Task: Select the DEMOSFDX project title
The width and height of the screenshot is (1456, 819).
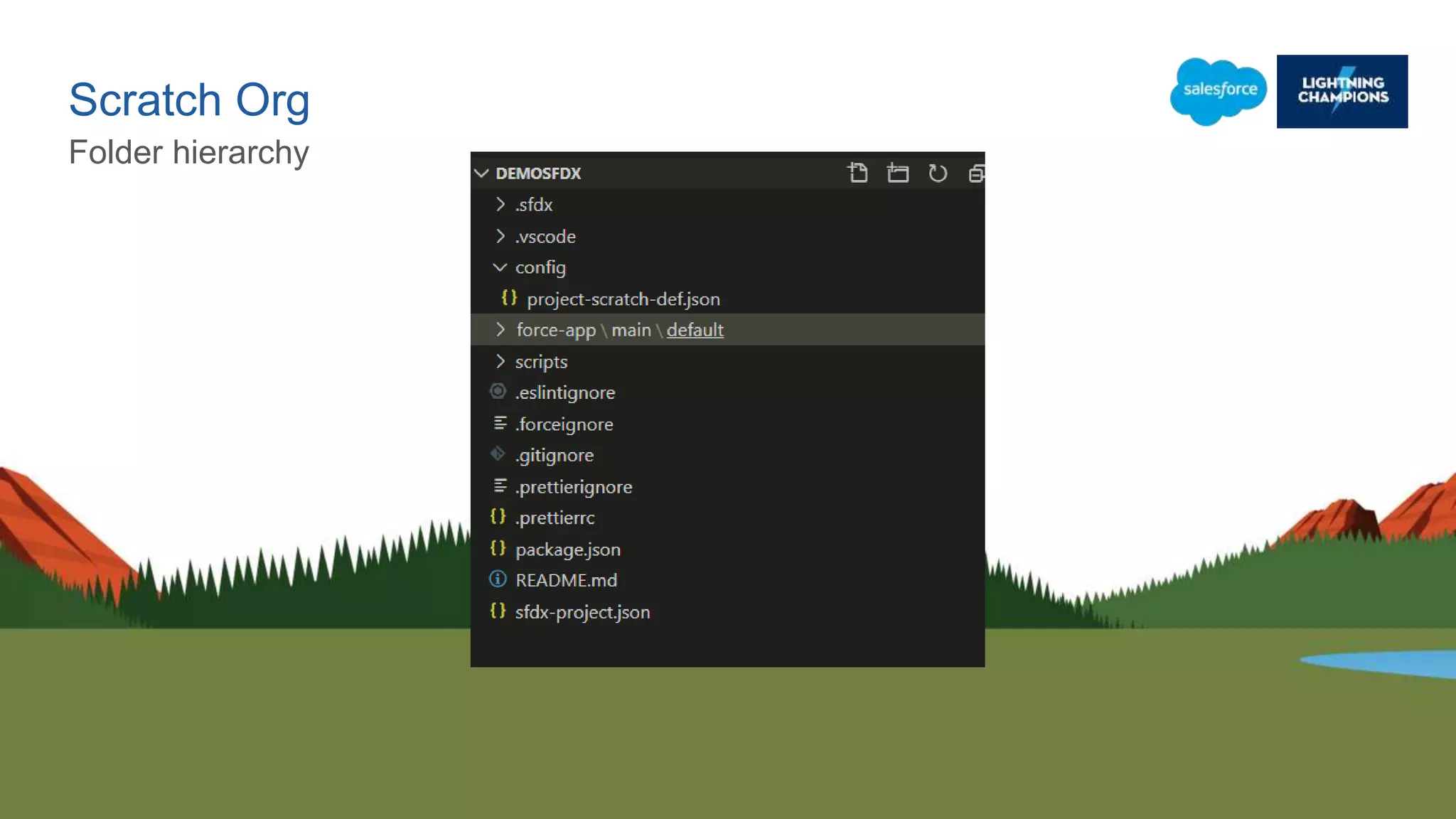Action: click(538, 173)
